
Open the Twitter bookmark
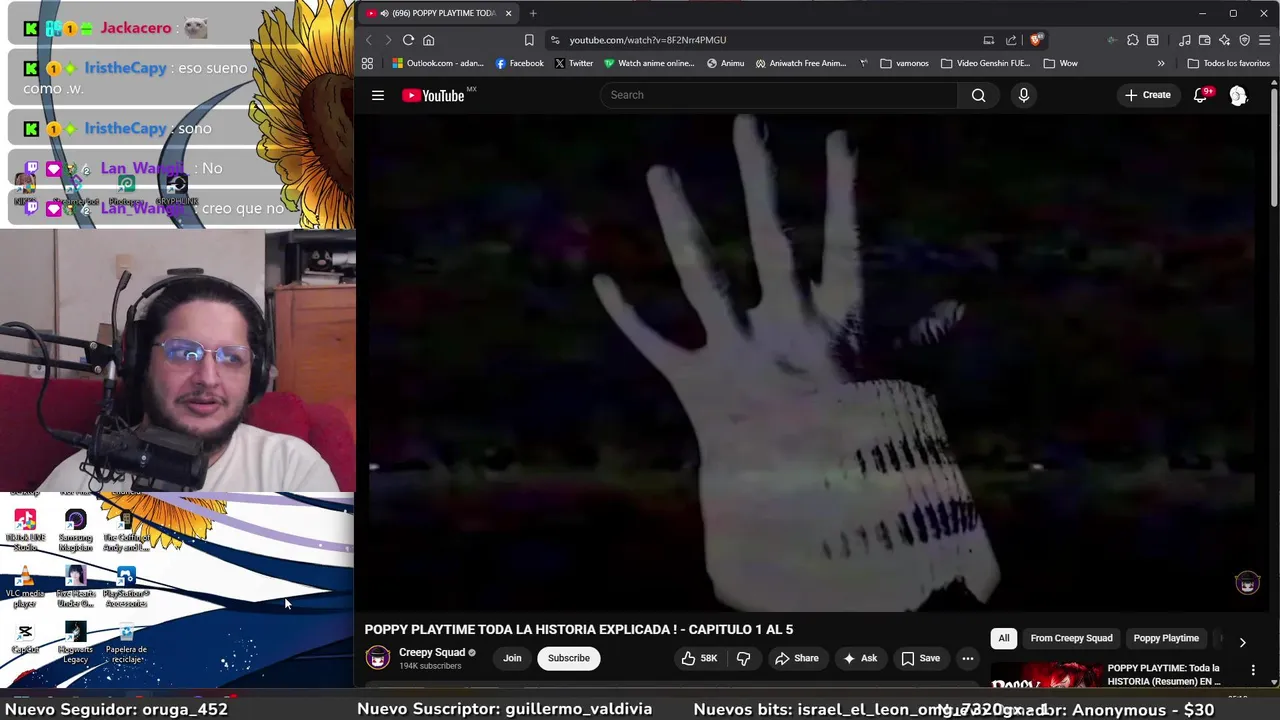point(574,63)
